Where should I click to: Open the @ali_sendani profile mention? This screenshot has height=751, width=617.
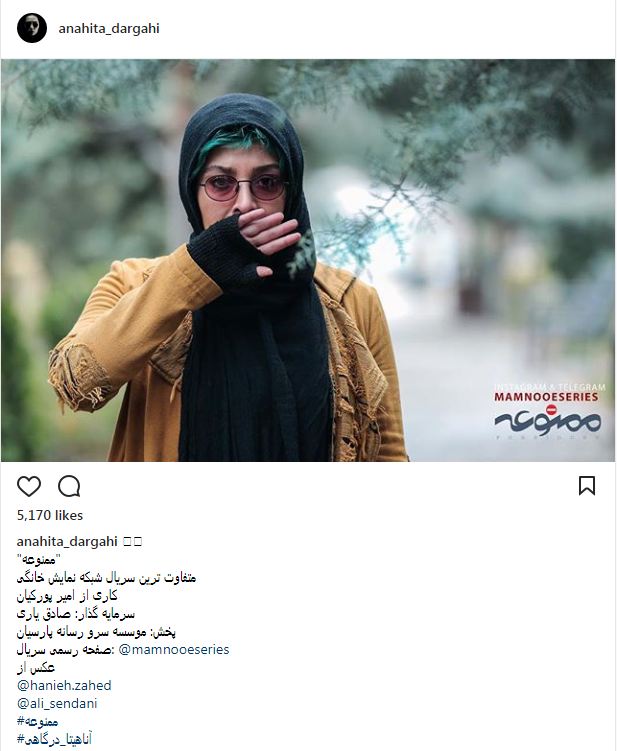point(57,704)
